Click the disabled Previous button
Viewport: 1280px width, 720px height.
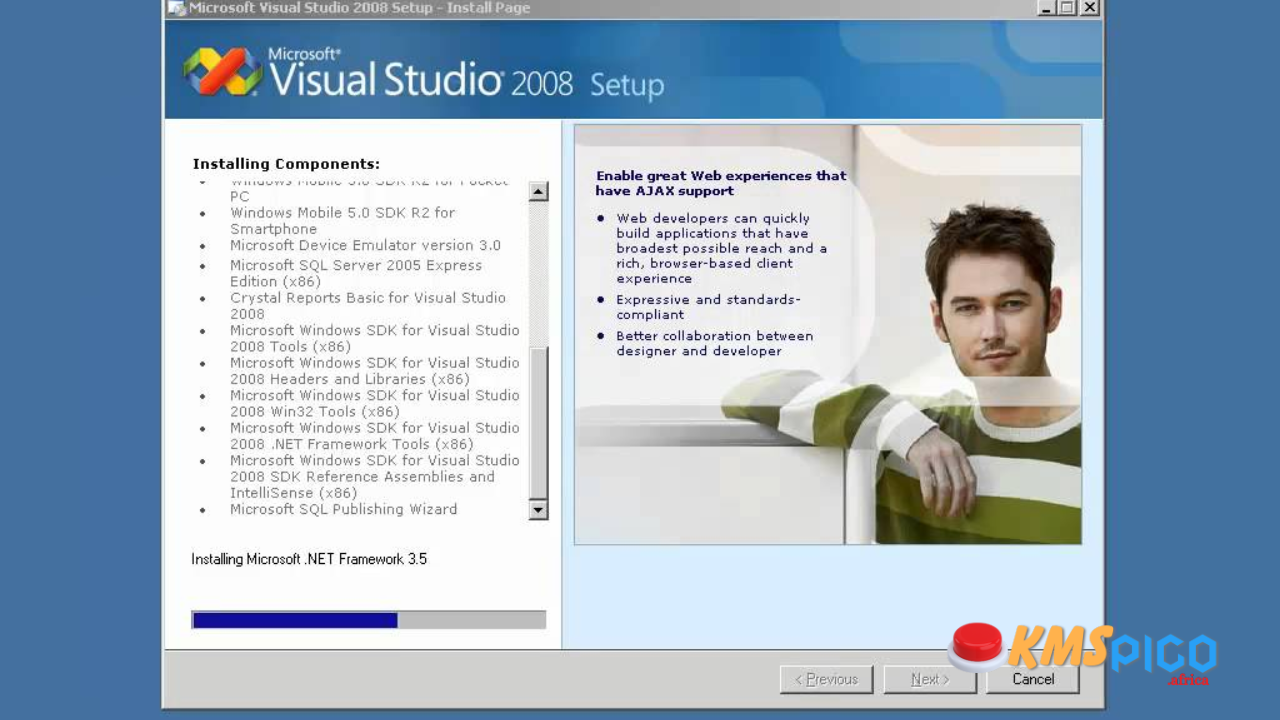coord(826,679)
